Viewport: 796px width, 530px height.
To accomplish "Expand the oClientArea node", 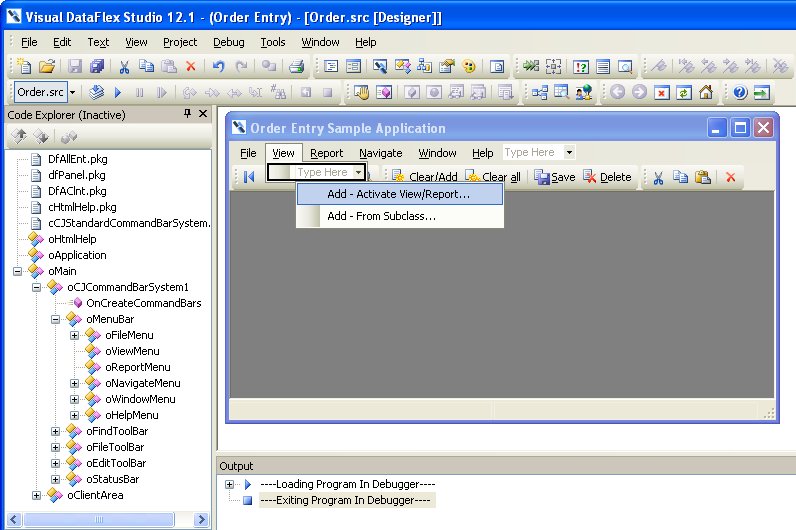I will 37,495.
